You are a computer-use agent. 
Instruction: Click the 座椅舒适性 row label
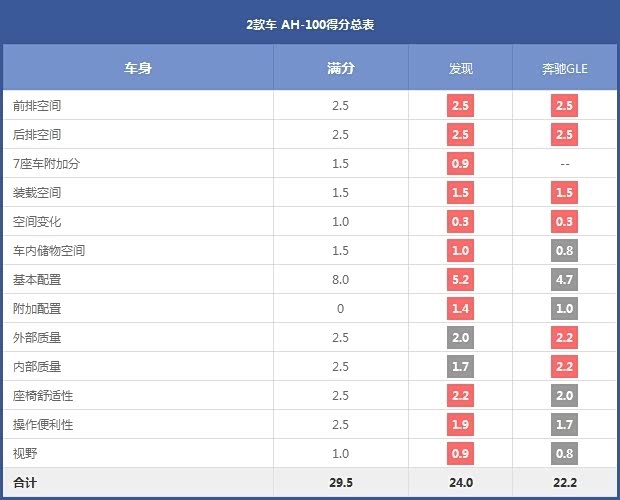(x=43, y=396)
